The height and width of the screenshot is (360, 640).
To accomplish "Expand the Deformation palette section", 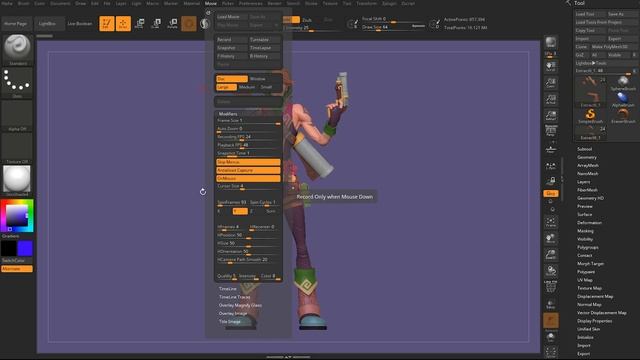I will tap(589, 222).
